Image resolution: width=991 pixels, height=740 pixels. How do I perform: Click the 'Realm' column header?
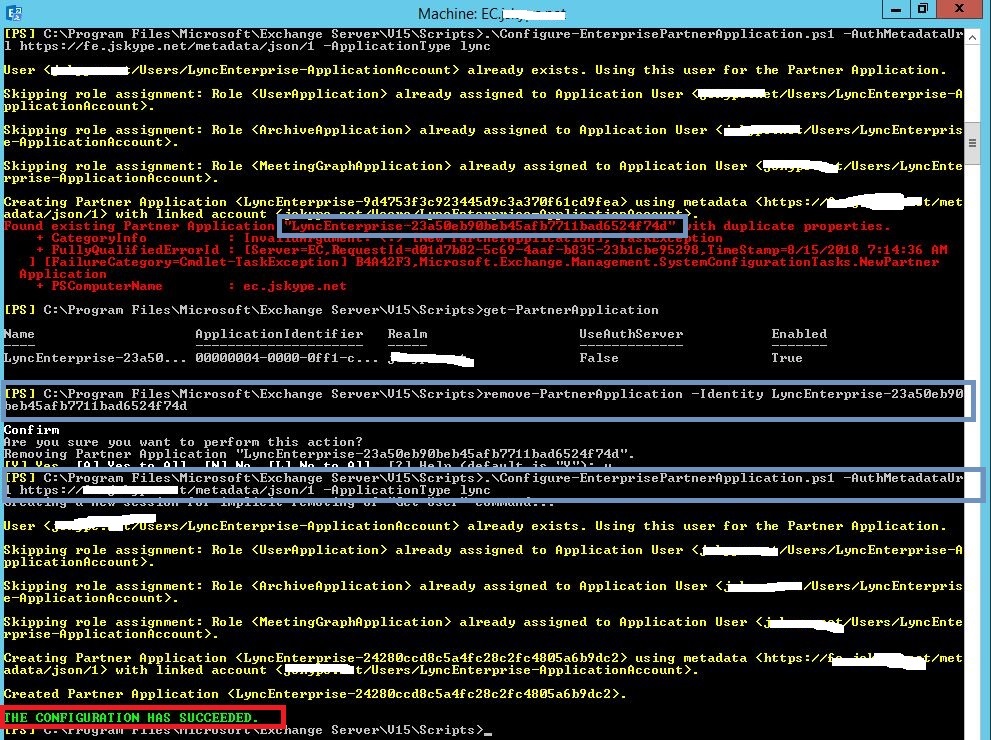(407, 334)
